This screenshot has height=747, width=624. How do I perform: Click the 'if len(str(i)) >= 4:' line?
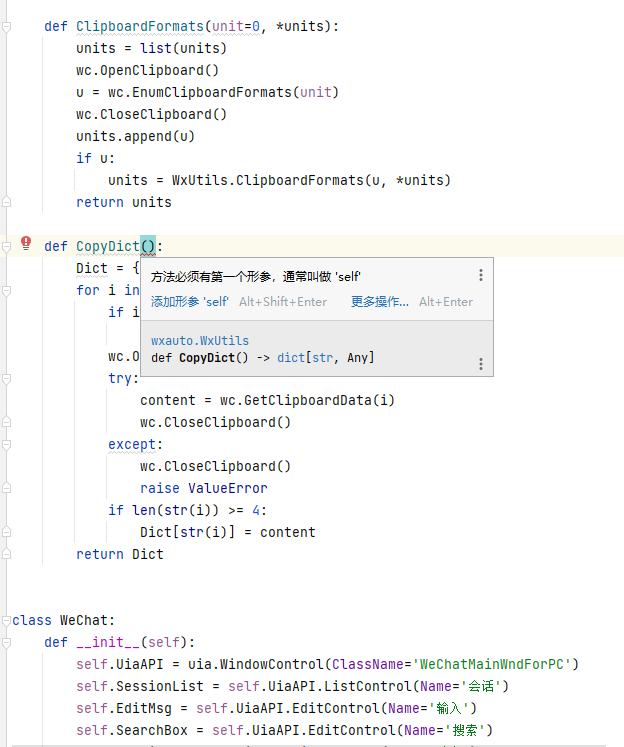click(x=187, y=510)
